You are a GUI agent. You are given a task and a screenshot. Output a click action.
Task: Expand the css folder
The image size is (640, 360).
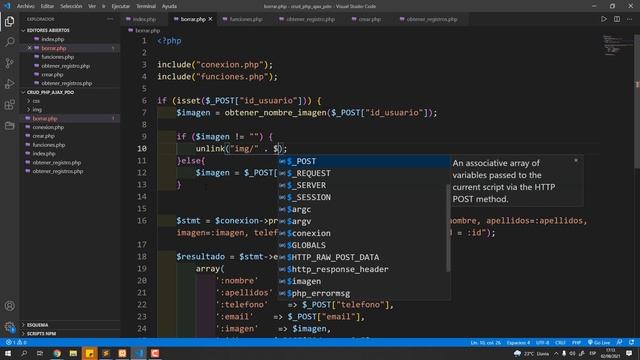pos(36,101)
